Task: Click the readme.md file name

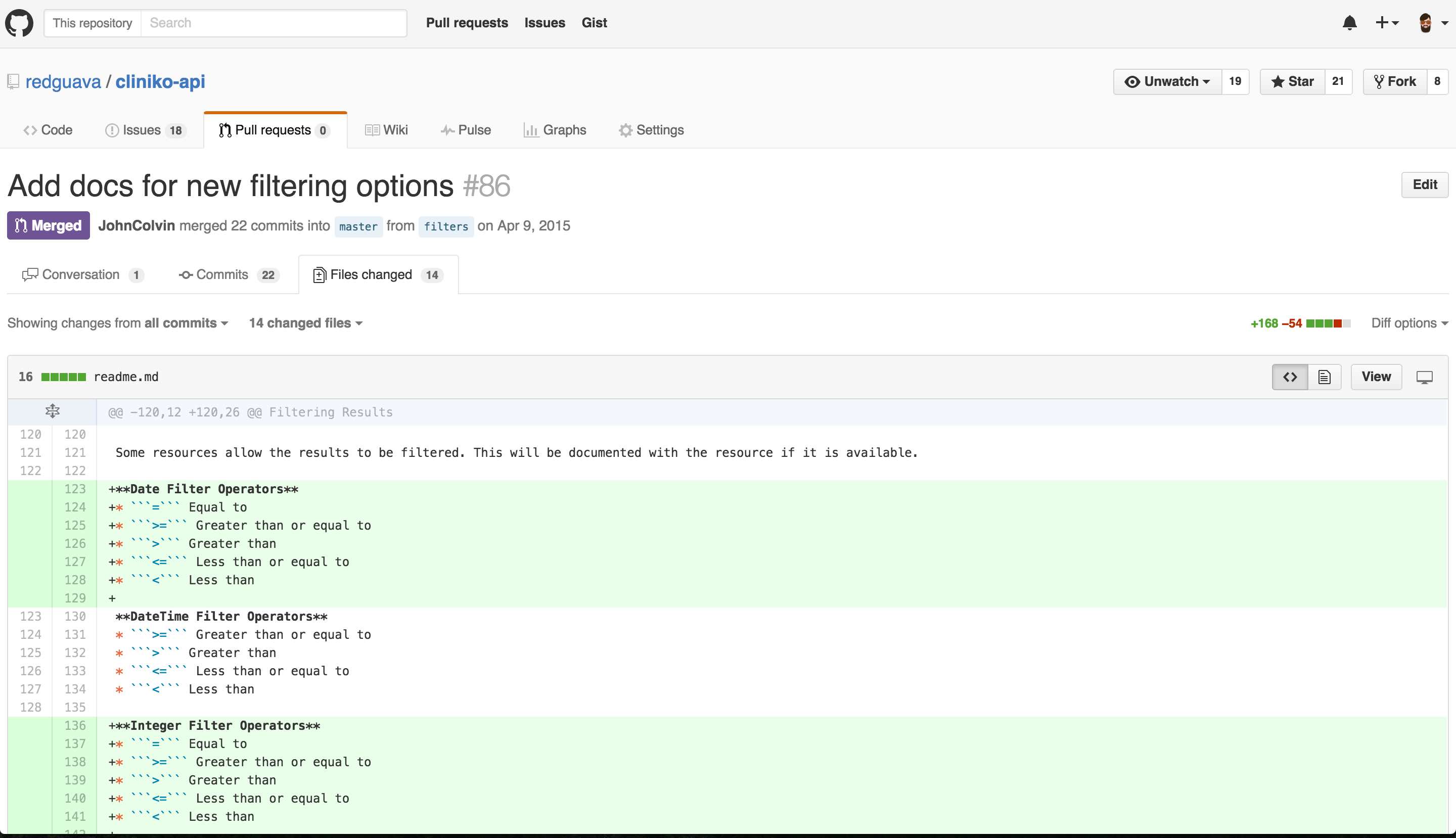Action: point(126,377)
